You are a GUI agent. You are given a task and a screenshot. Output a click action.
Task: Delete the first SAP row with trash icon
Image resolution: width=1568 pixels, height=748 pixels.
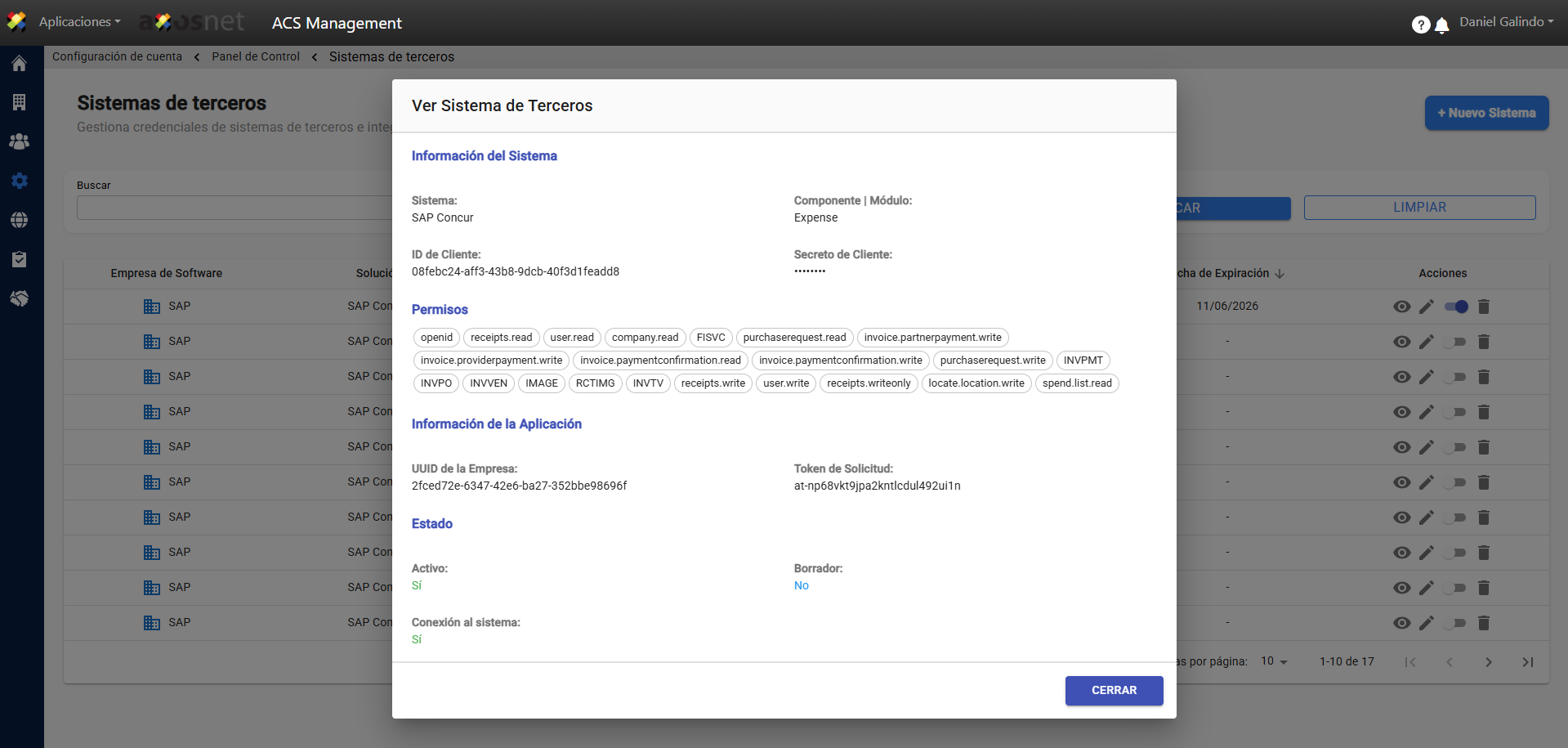pos(1484,307)
